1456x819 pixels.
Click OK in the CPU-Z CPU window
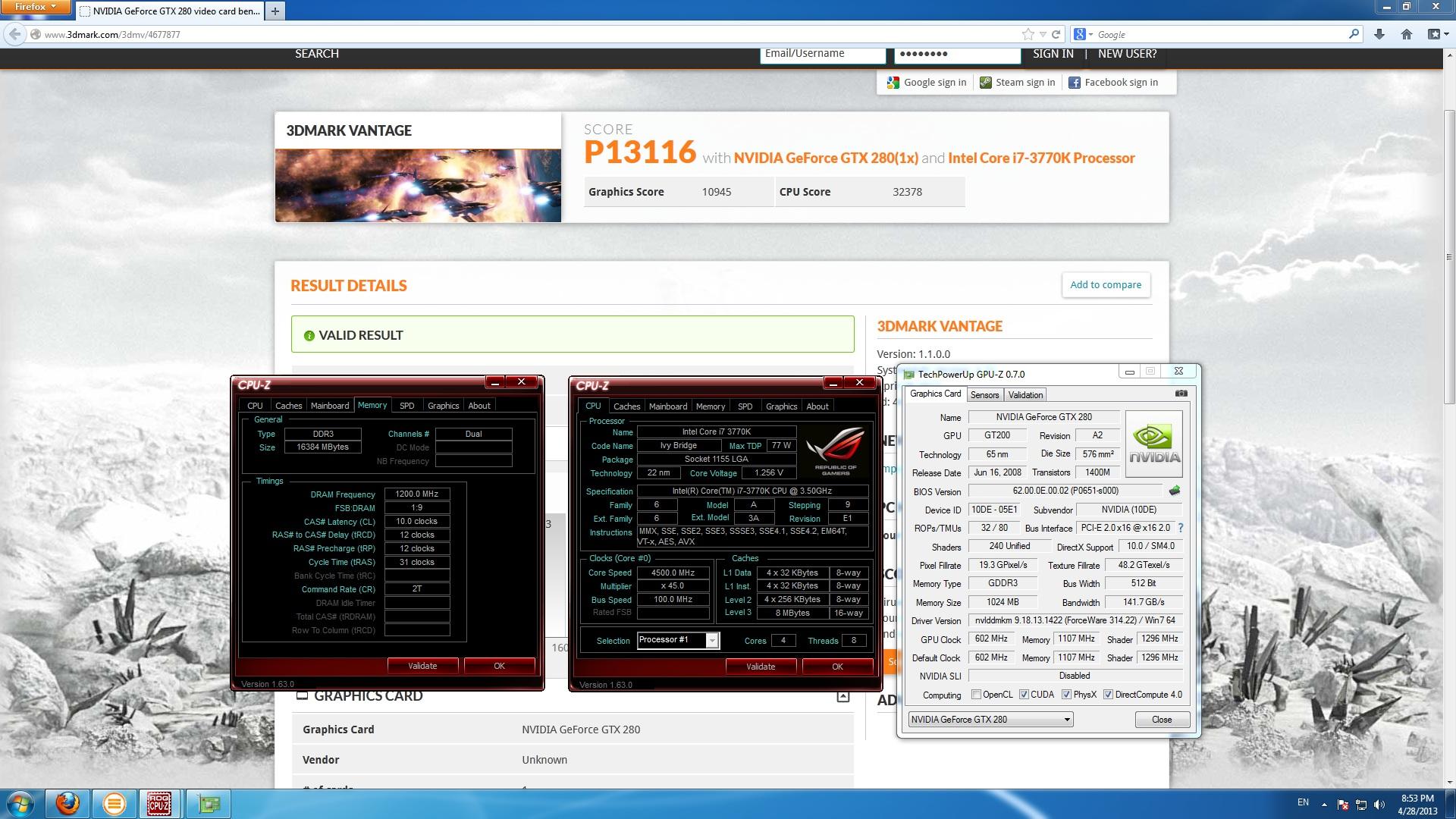[x=837, y=667]
